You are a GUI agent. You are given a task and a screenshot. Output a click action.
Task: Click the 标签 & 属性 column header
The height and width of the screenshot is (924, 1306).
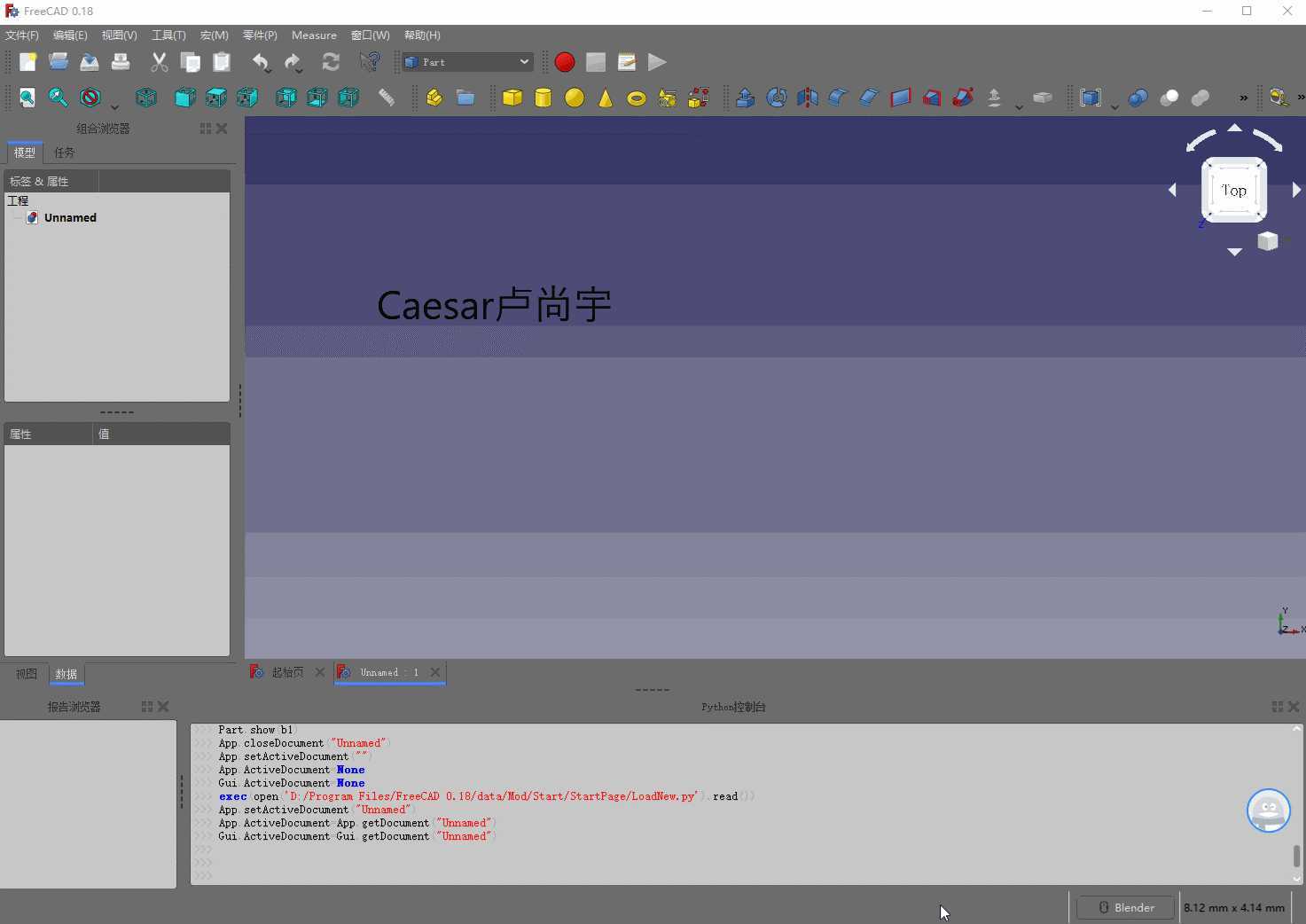click(x=51, y=181)
